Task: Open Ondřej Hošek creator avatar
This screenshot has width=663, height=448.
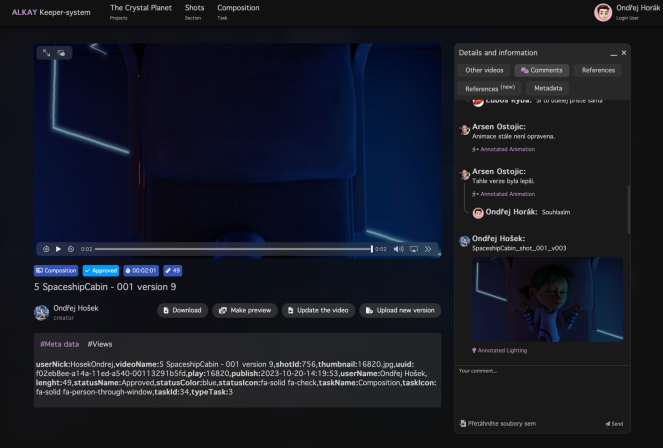Action: 41,313
